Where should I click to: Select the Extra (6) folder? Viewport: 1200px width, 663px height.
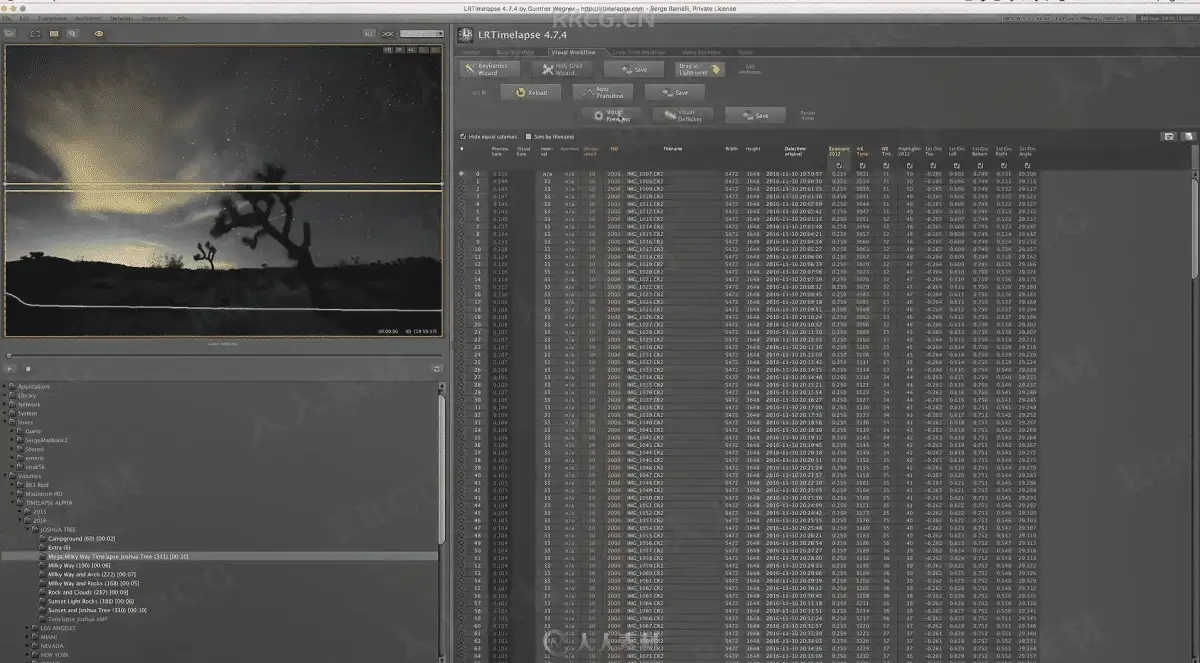[58, 548]
